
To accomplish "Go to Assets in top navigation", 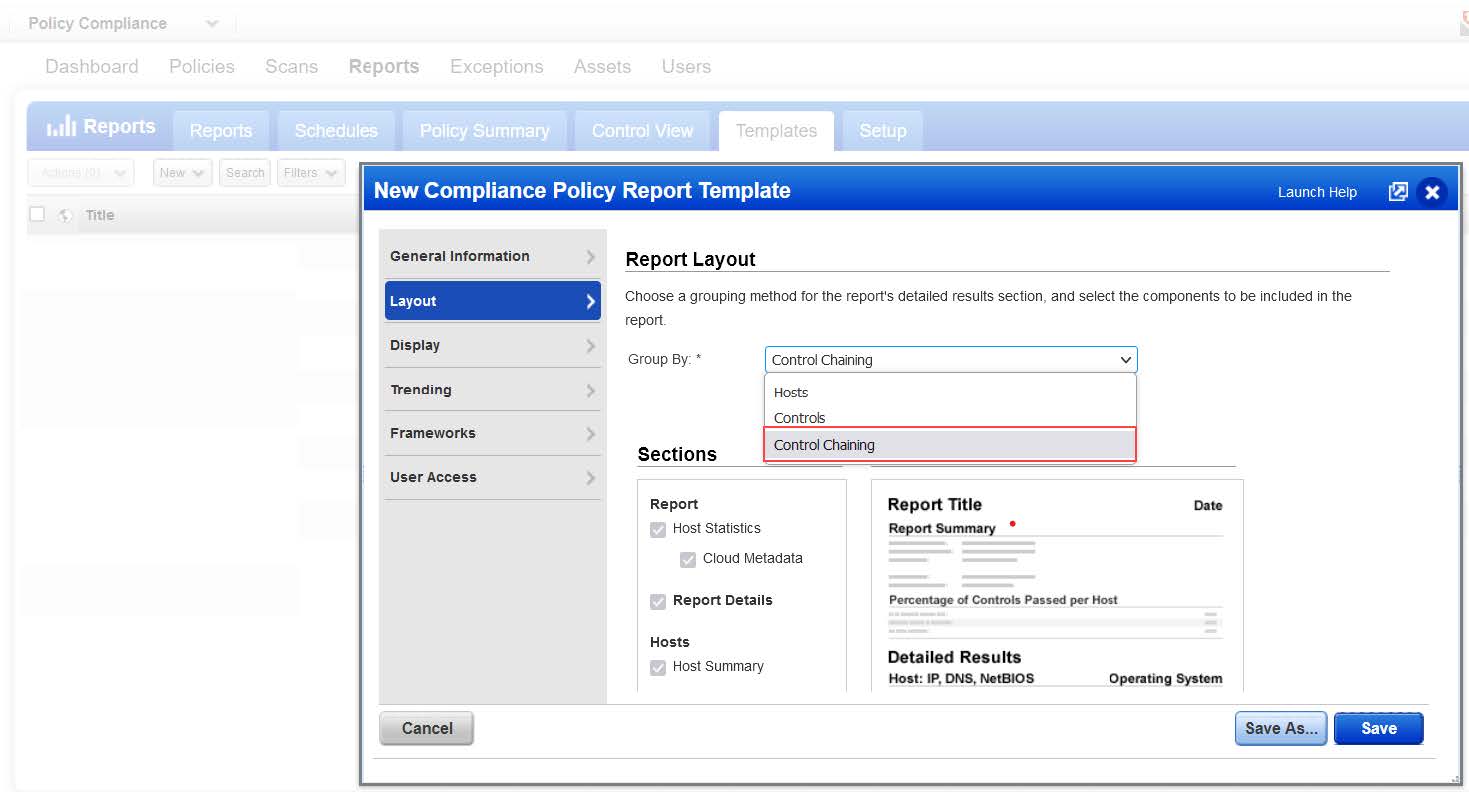I will (602, 67).
